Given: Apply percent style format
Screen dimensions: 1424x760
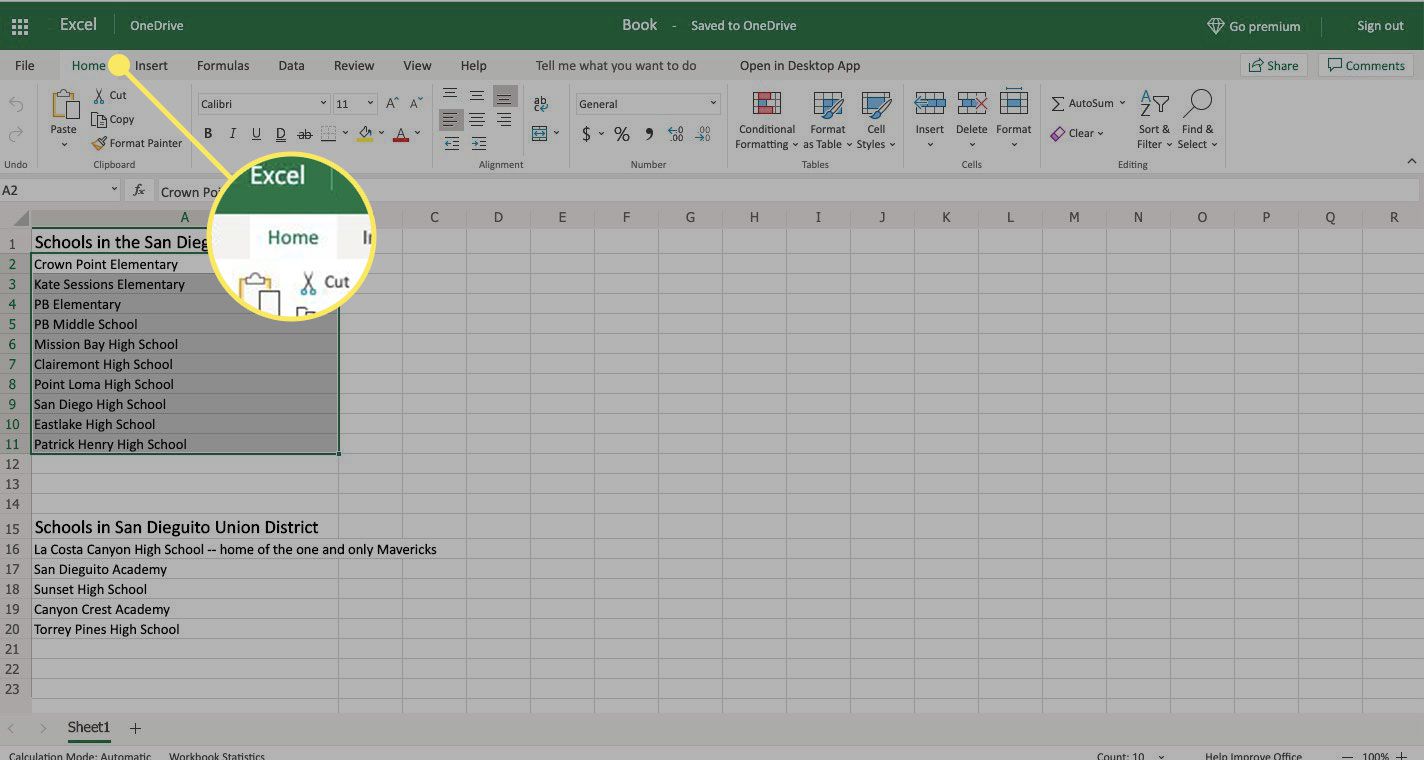Looking at the screenshot, I should point(622,134).
